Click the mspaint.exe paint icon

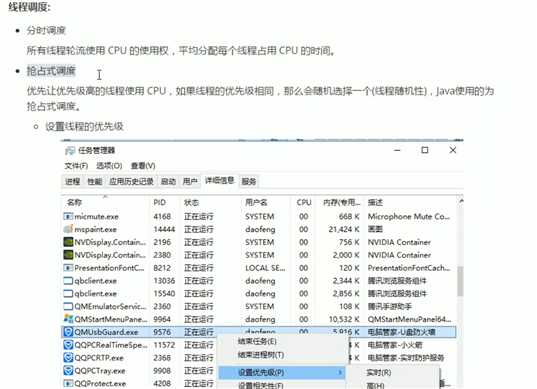[68, 229]
